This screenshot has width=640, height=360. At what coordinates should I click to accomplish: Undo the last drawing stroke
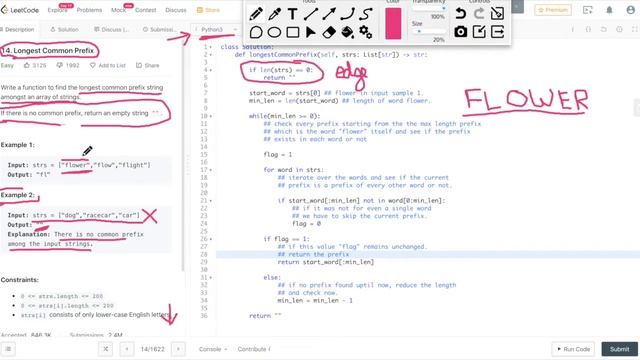click(x=460, y=13)
